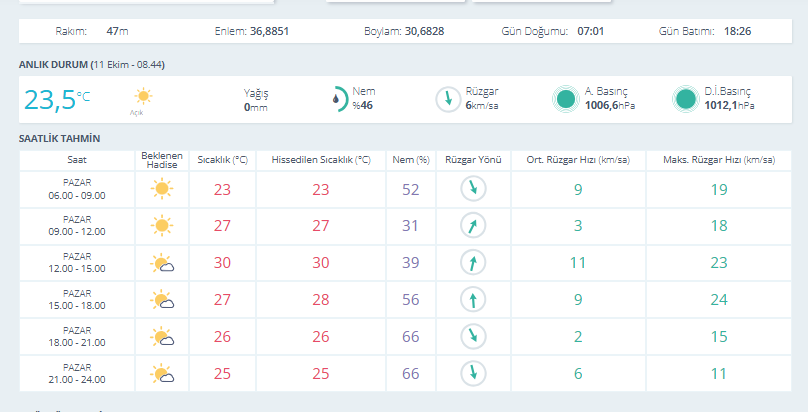Click the Gün Doğumu time 07:01
The height and width of the screenshot is (412, 808).
pos(591,31)
